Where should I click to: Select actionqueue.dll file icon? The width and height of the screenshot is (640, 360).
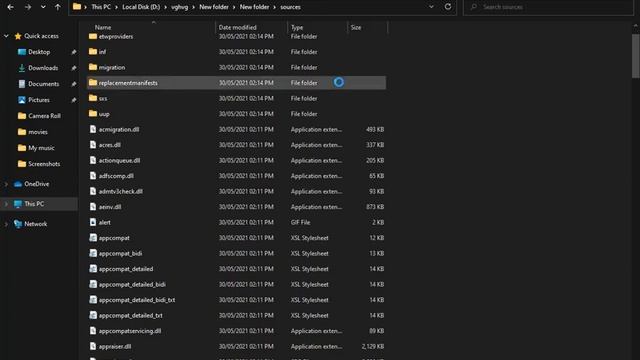pos(93,160)
